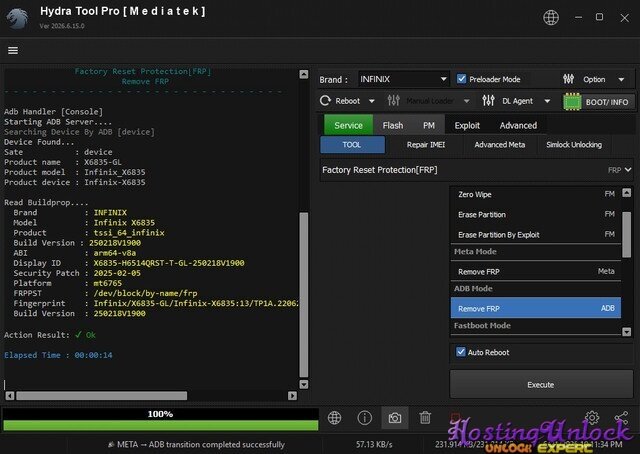This screenshot has width=640, height=454.
Task: Click 'Elapsed Time : 00:00:14' line
Action: click(x=58, y=355)
